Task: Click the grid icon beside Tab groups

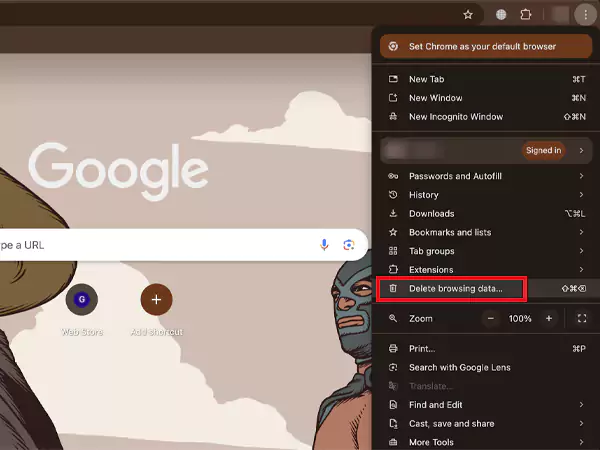Action: pos(393,251)
